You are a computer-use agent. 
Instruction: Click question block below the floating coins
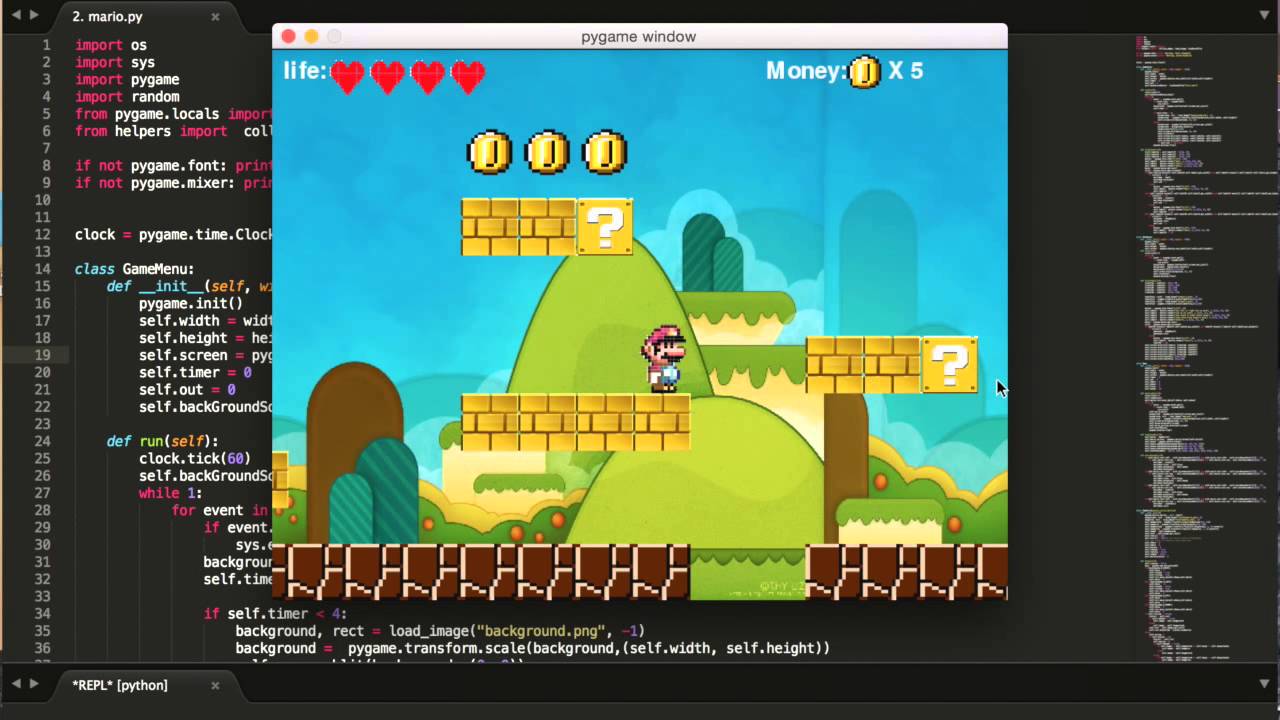605,227
